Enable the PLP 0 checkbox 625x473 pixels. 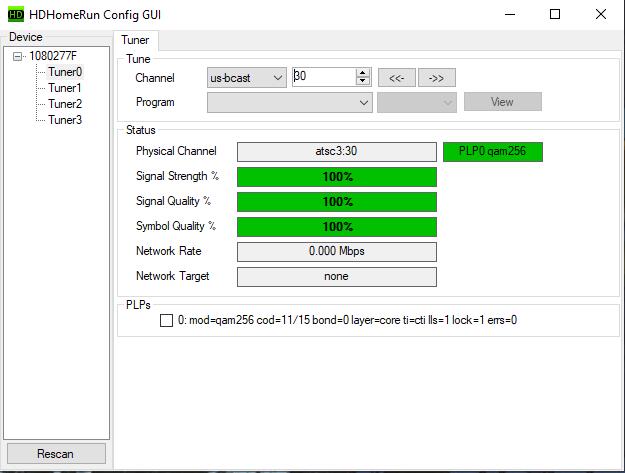point(166,320)
